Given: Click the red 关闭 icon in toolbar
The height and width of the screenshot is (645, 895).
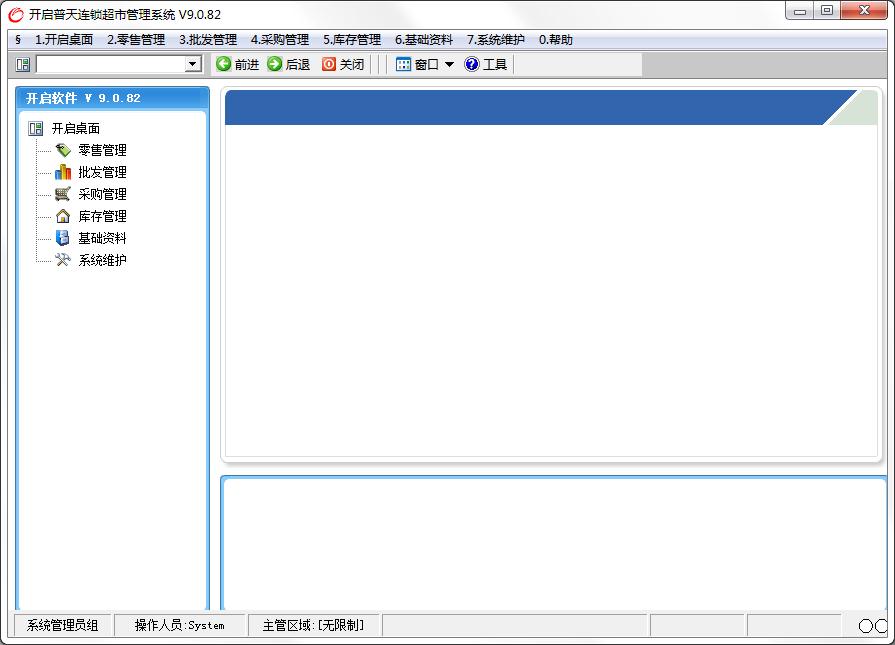Looking at the screenshot, I should [329, 64].
